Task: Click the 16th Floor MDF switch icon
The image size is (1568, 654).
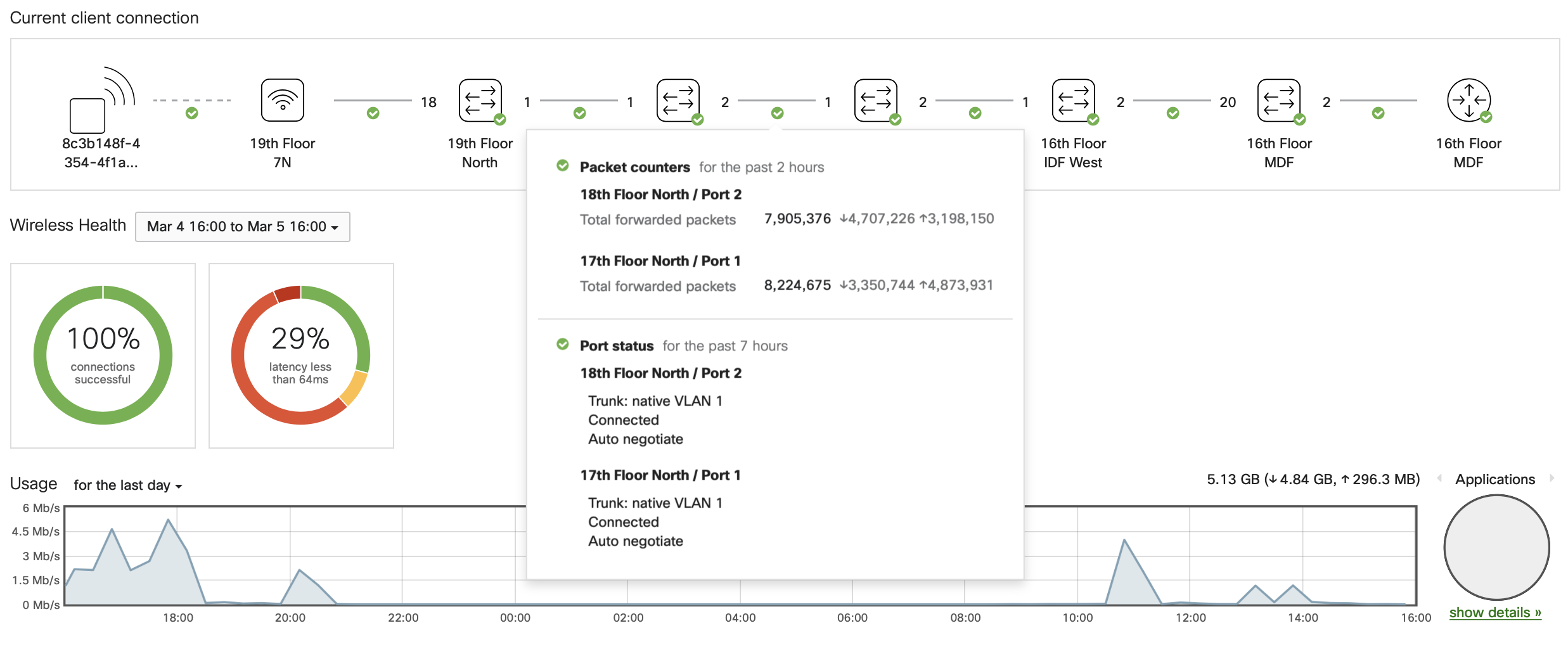Action: 1279,100
